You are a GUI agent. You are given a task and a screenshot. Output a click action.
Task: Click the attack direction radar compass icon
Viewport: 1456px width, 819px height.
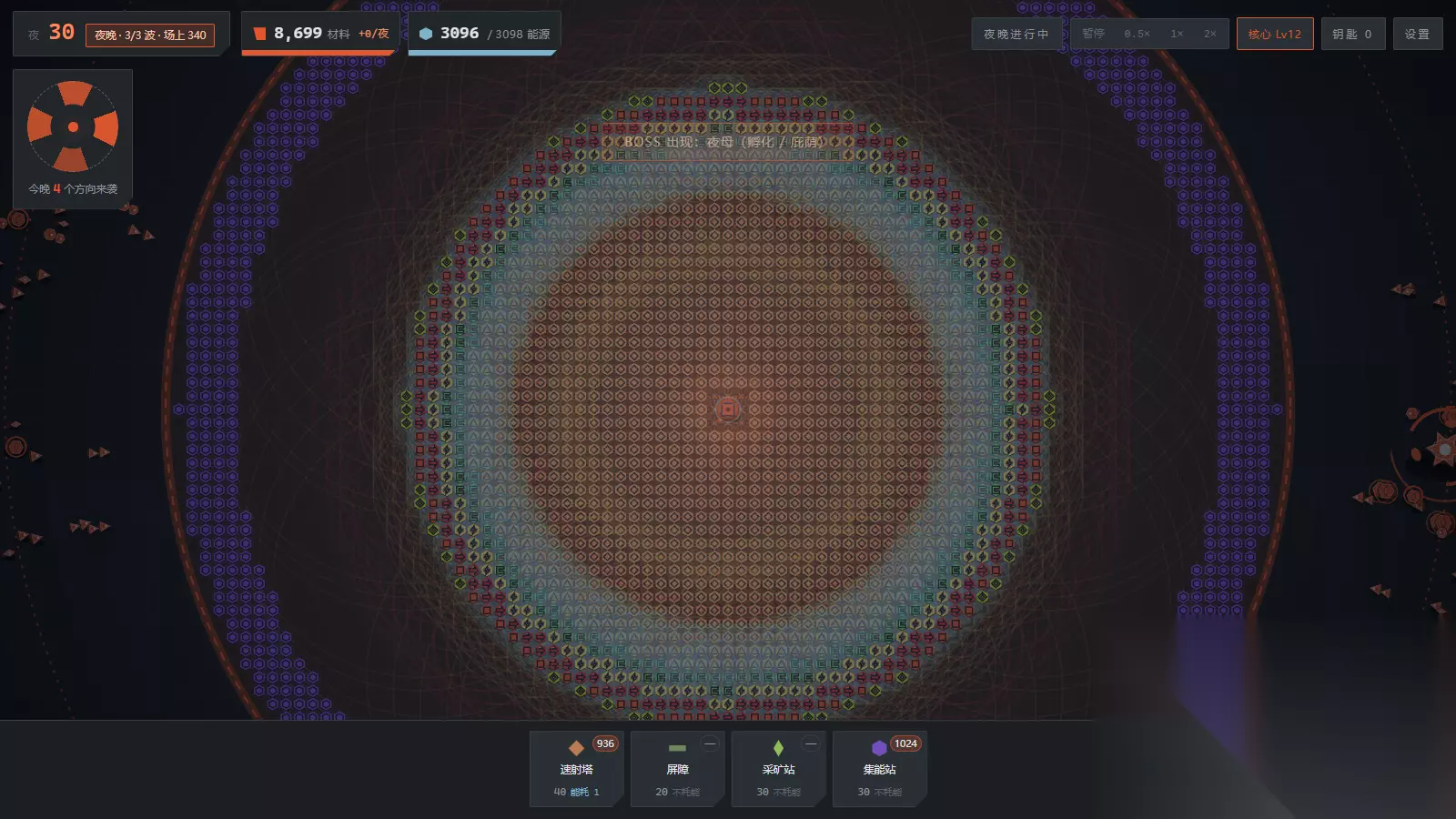click(73, 126)
